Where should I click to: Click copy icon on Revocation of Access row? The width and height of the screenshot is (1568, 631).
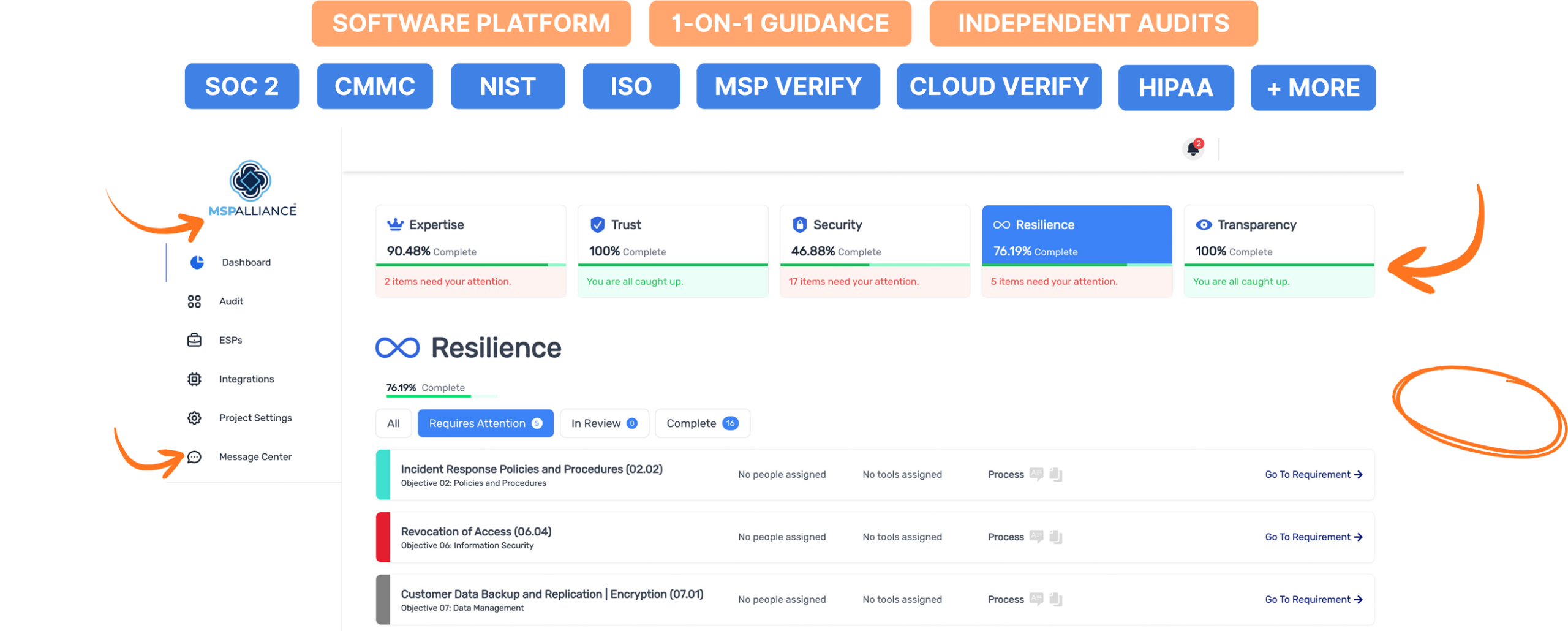1055,537
